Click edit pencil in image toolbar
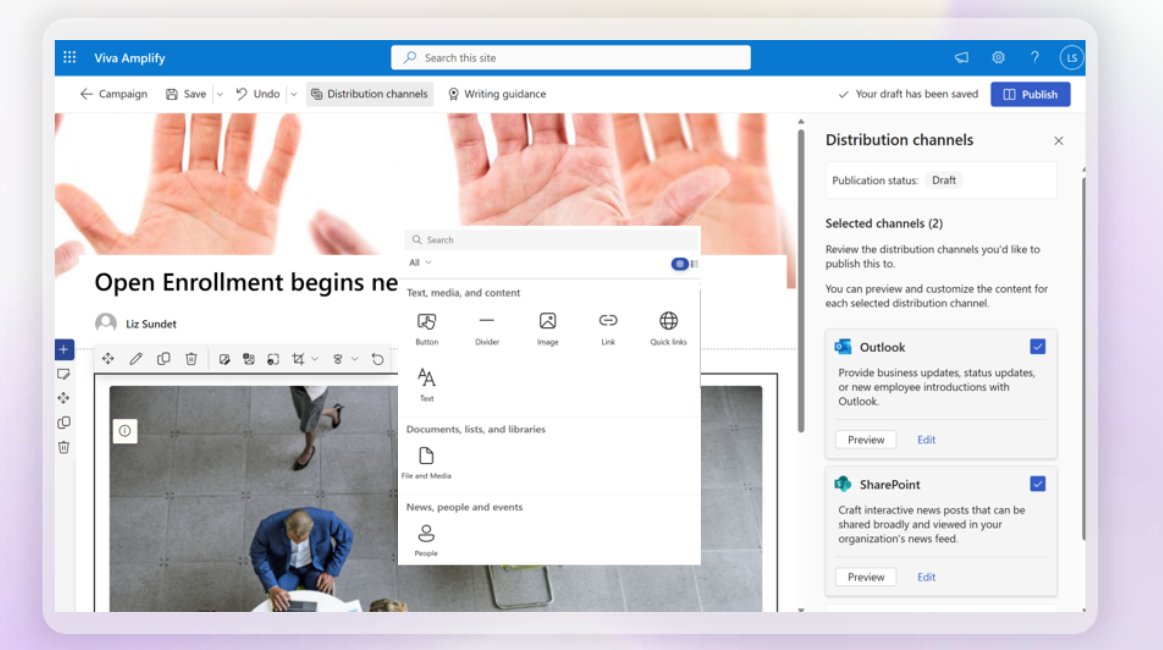The height and width of the screenshot is (650, 1163). click(136, 359)
